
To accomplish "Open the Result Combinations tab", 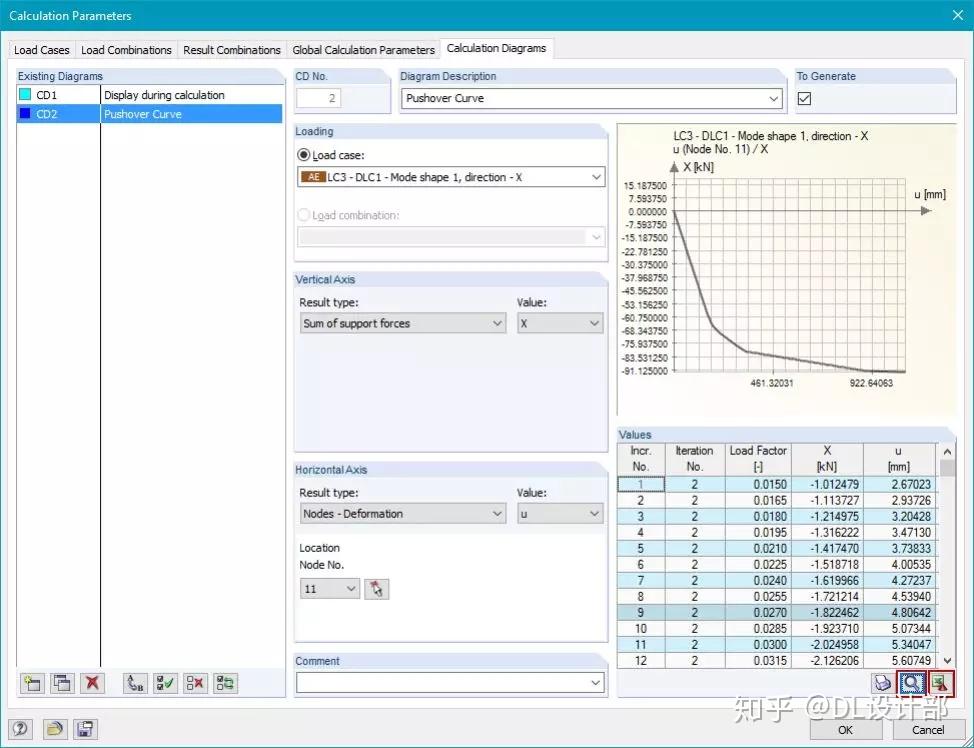I will [232, 50].
